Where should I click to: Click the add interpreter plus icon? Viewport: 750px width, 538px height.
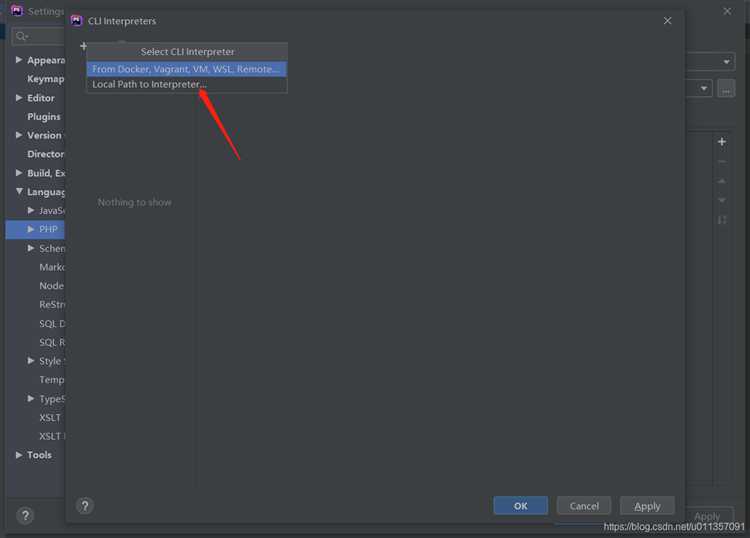click(83, 46)
